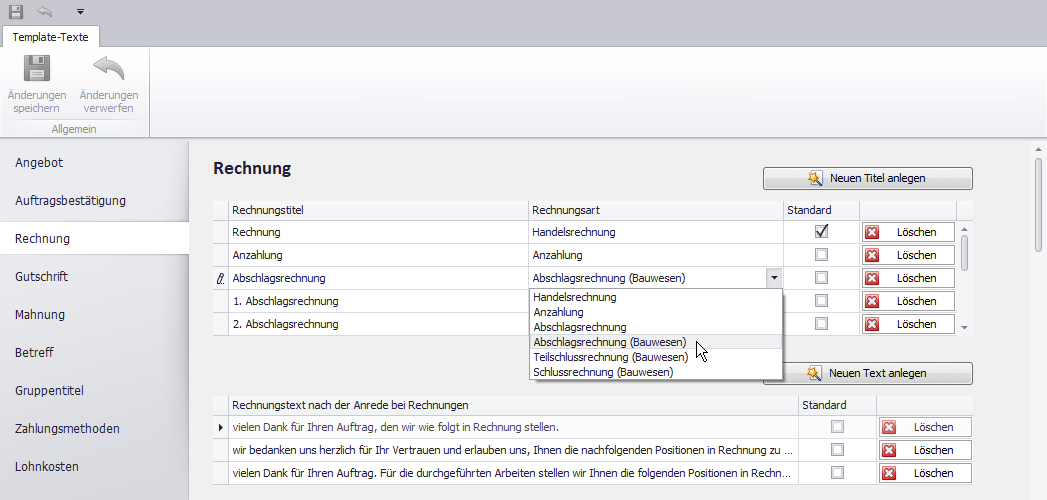Choose Schlussrechnung (Bauwesen) in the list
Image resolution: width=1047 pixels, height=500 pixels.
pyautogui.click(x=603, y=372)
